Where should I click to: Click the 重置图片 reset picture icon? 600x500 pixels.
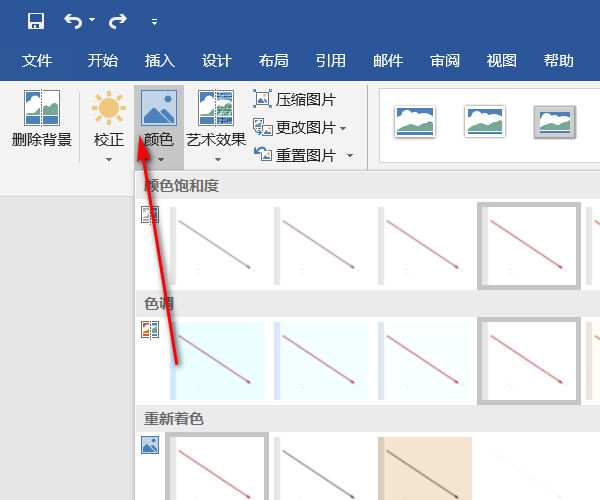[x=262, y=154]
